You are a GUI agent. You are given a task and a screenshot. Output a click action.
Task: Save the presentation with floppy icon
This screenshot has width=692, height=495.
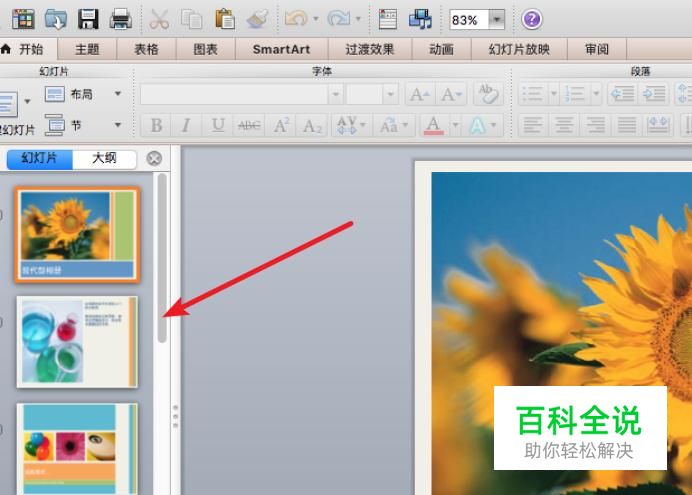(x=88, y=19)
